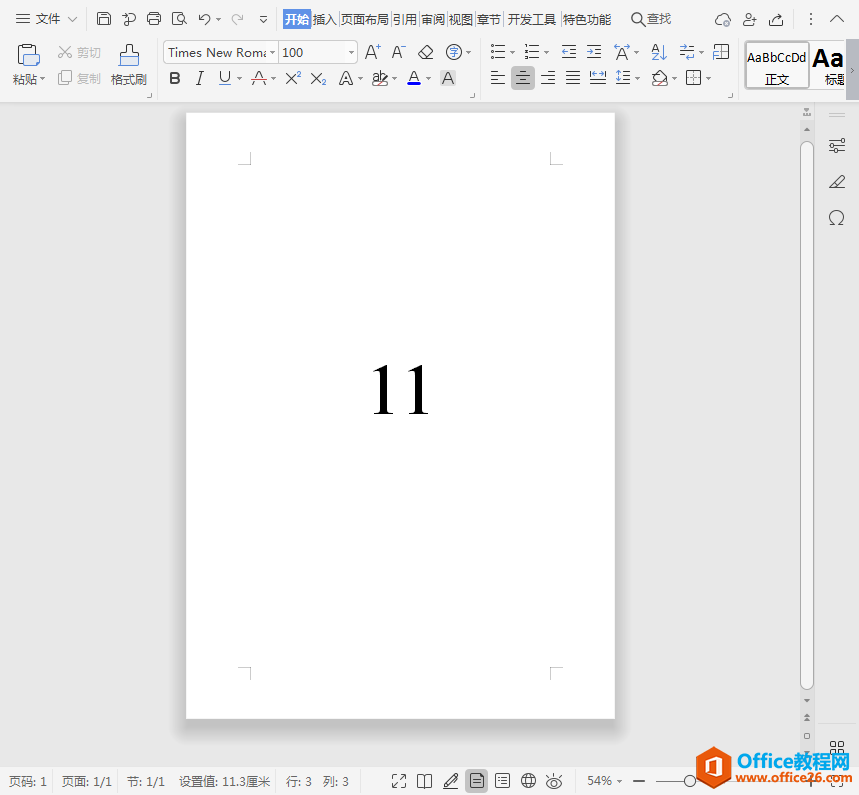Click the share/export icon at top right
The height and width of the screenshot is (795, 859).
click(776, 20)
